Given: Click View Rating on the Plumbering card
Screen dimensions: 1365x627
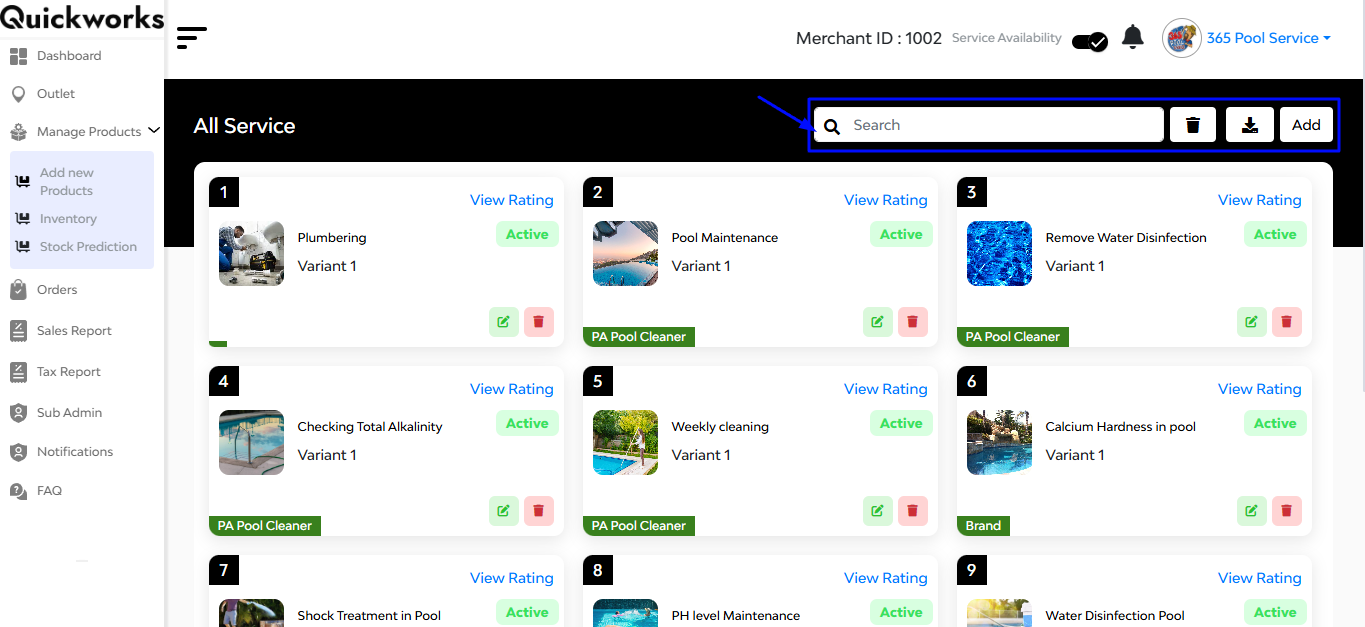Looking at the screenshot, I should pos(512,200).
